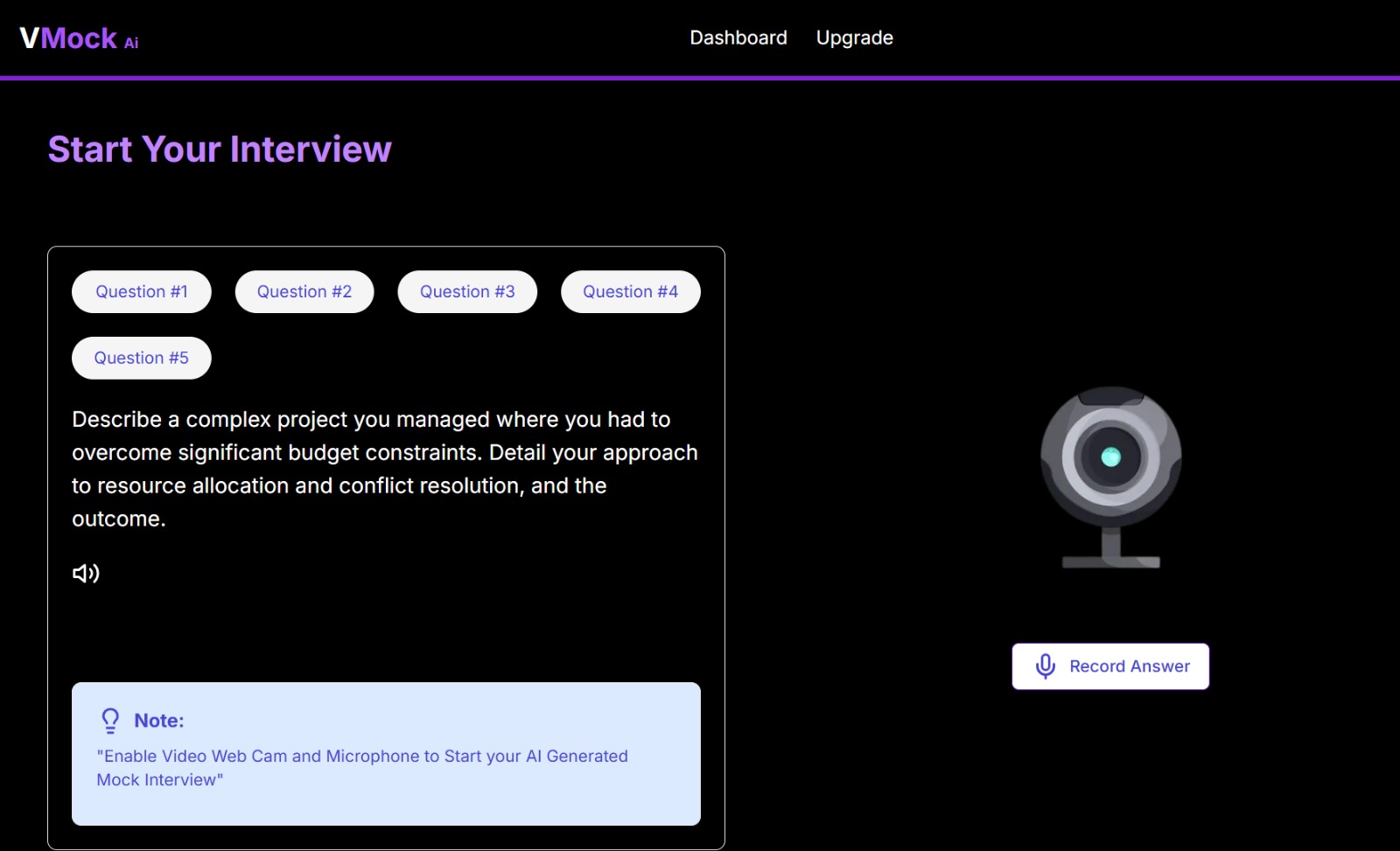Go to Question #3
Viewport: 1400px width, 851px height.
pos(467,292)
